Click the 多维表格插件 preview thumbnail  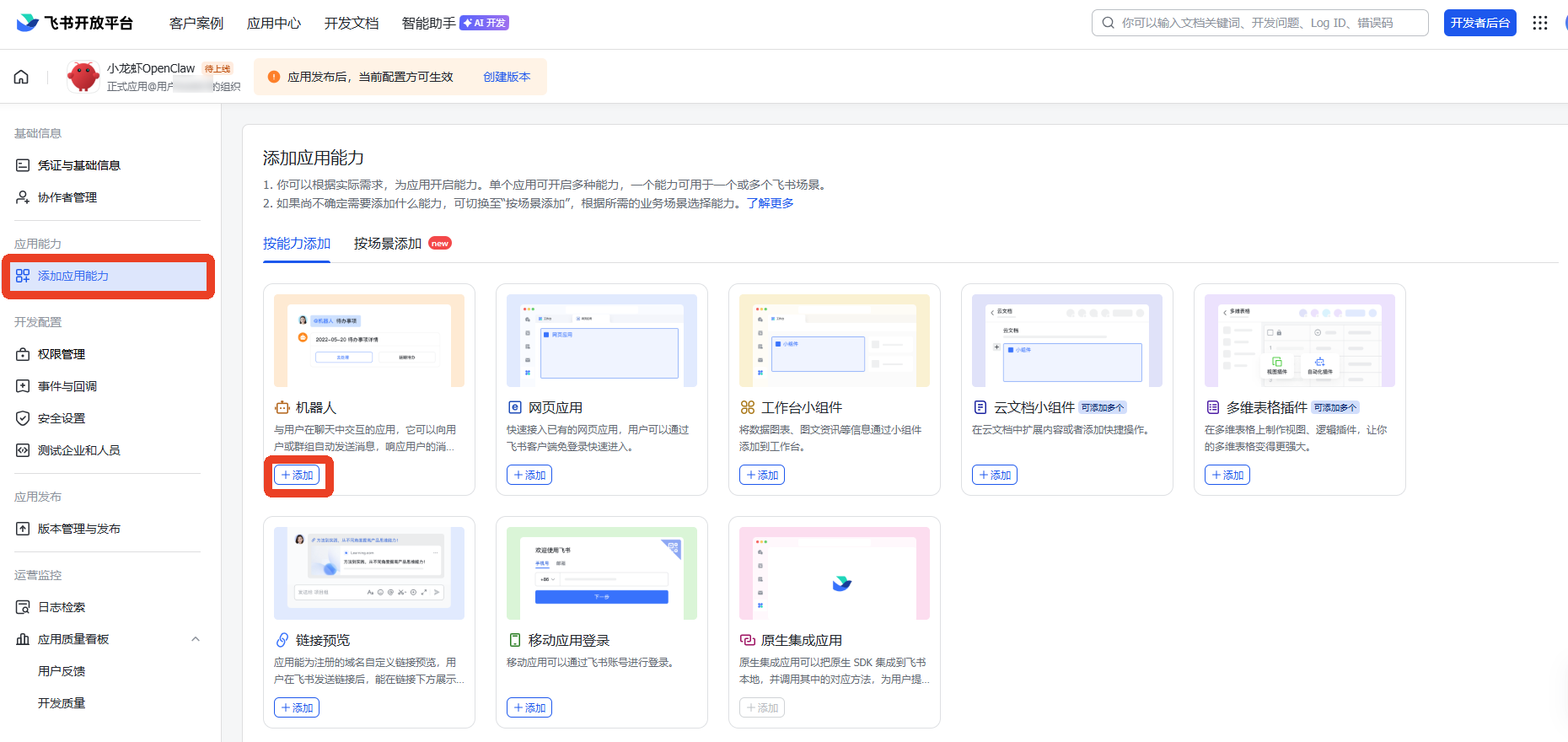(1299, 341)
